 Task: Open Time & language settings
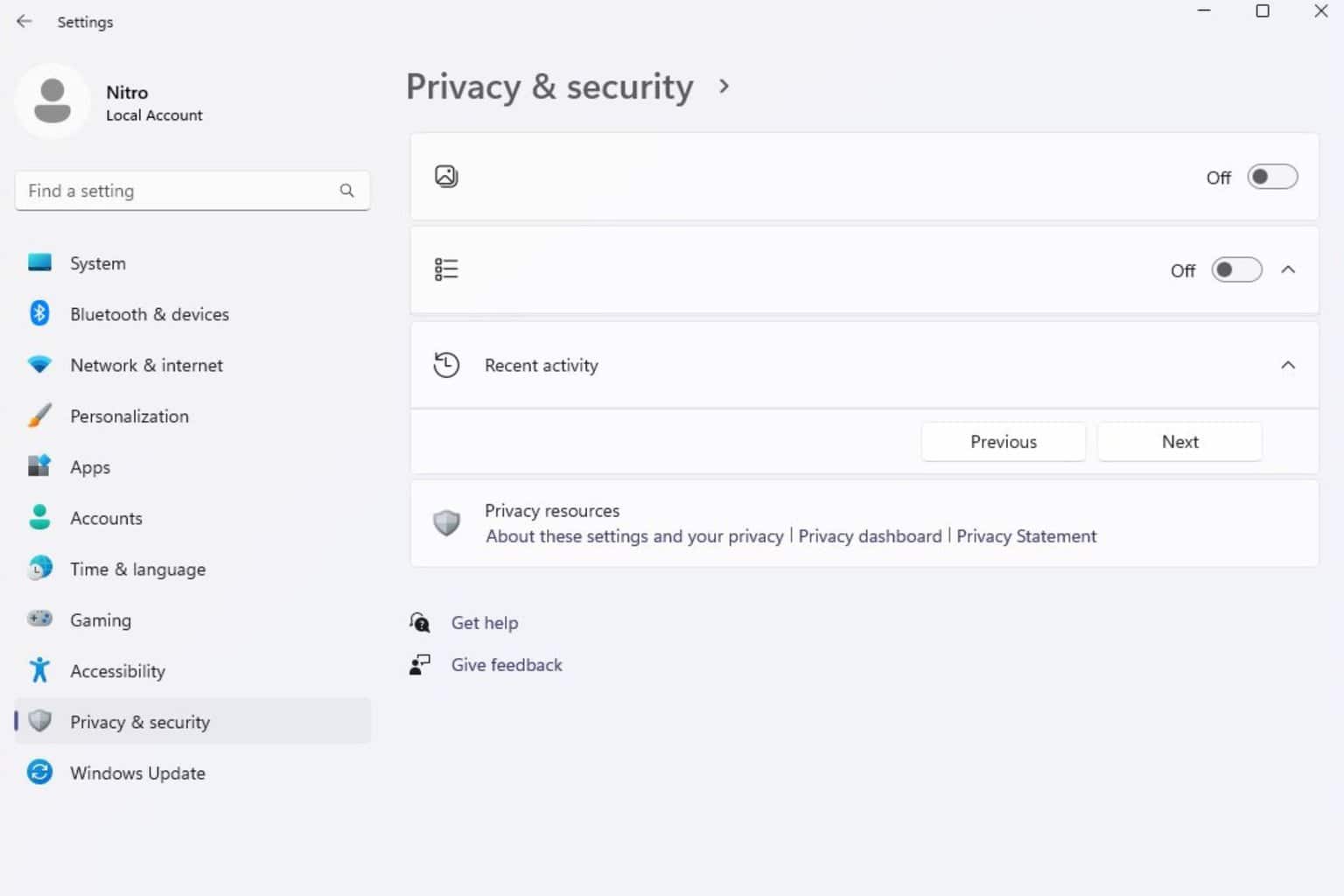click(137, 569)
